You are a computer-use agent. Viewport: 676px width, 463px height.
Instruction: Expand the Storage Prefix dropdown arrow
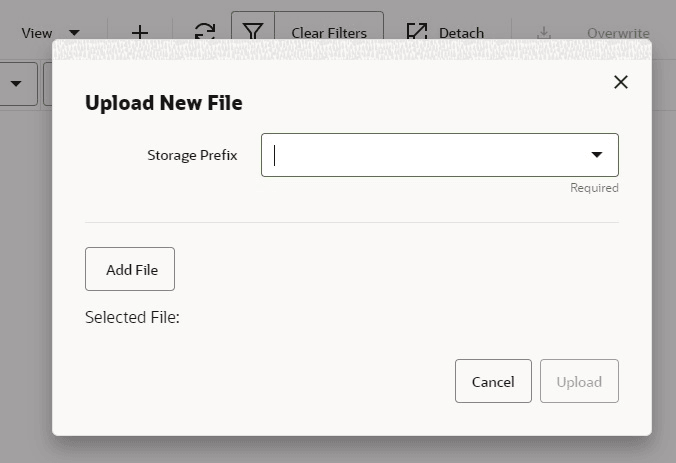[x=597, y=155]
